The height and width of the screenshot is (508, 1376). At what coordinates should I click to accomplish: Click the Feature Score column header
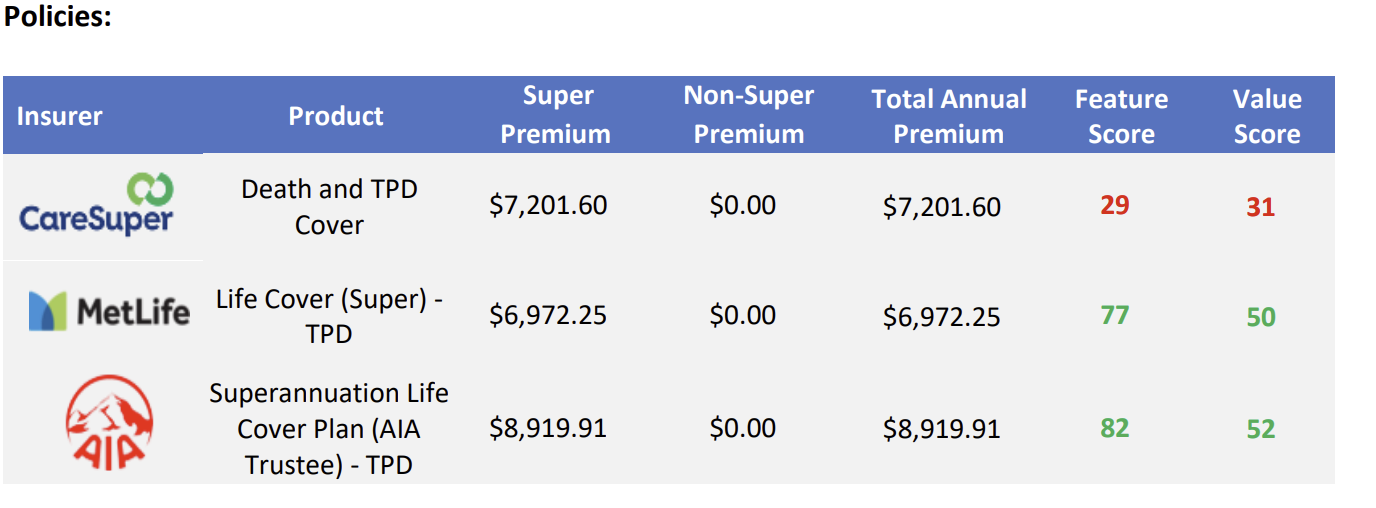(x=1121, y=116)
